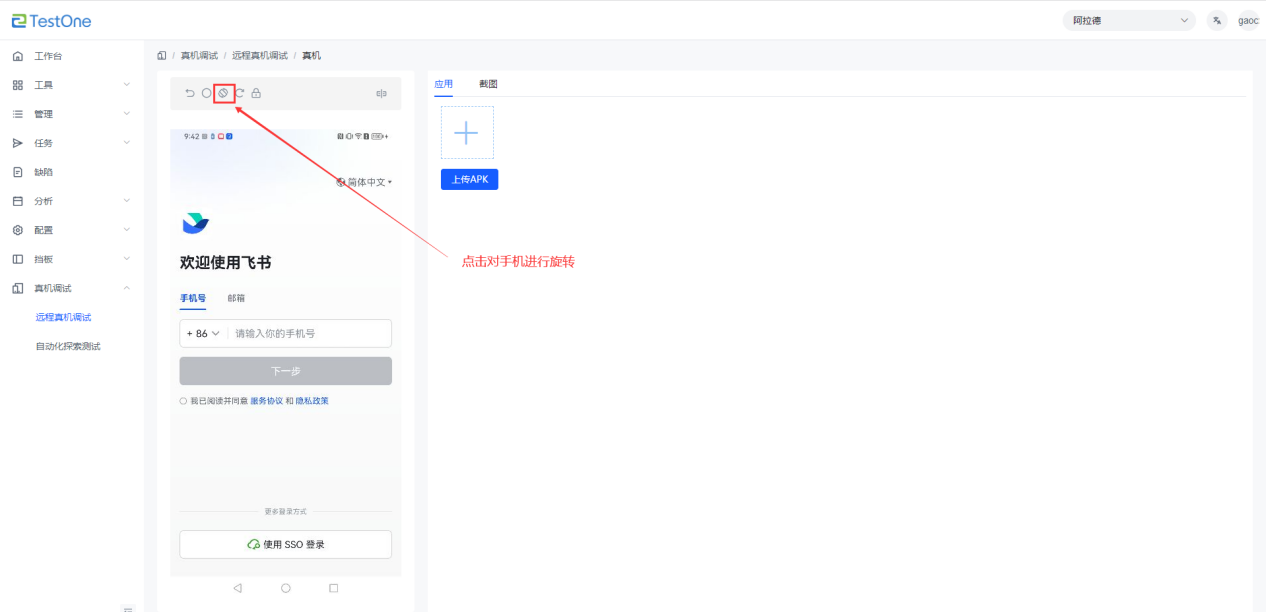Click the plus box to add APK
Image resolution: width=1266 pixels, height=612 pixels.
click(467, 132)
